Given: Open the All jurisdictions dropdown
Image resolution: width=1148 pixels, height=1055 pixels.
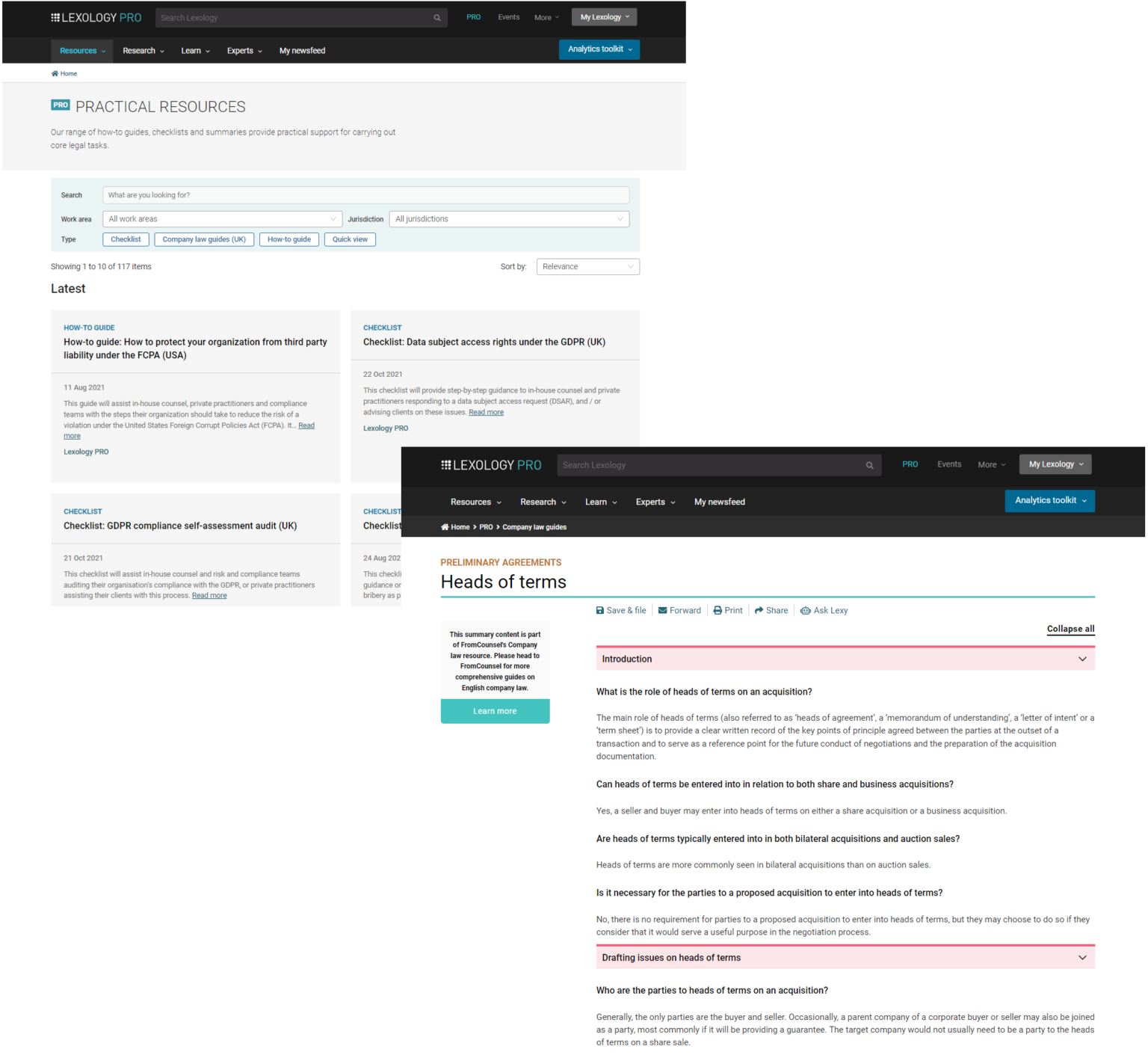Looking at the screenshot, I should [508, 218].
